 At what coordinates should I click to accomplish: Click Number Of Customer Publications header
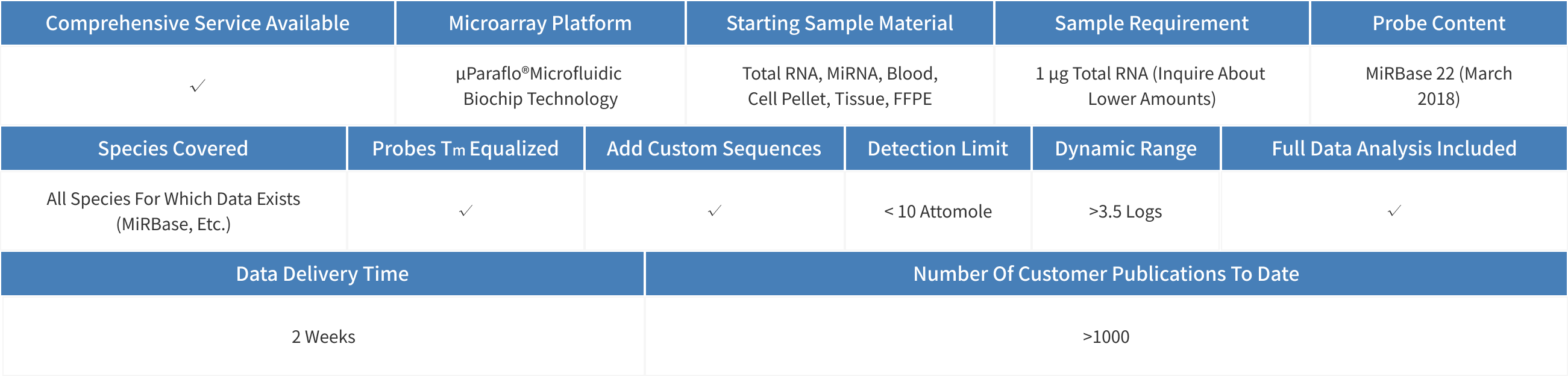(x=1106, y=274)
